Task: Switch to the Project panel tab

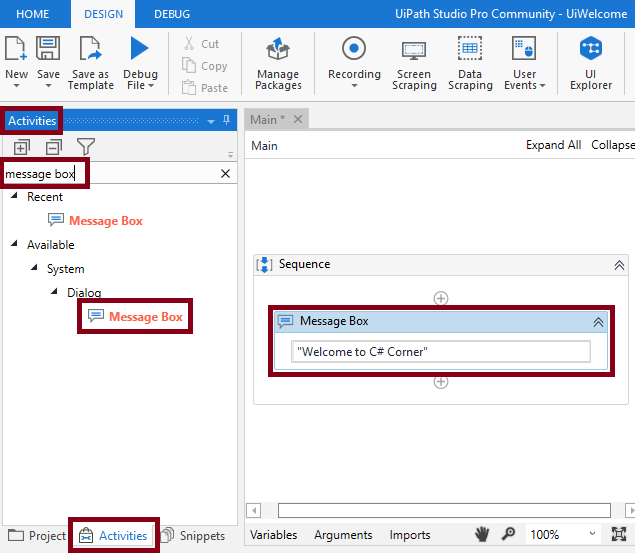Action: point(37,536)
